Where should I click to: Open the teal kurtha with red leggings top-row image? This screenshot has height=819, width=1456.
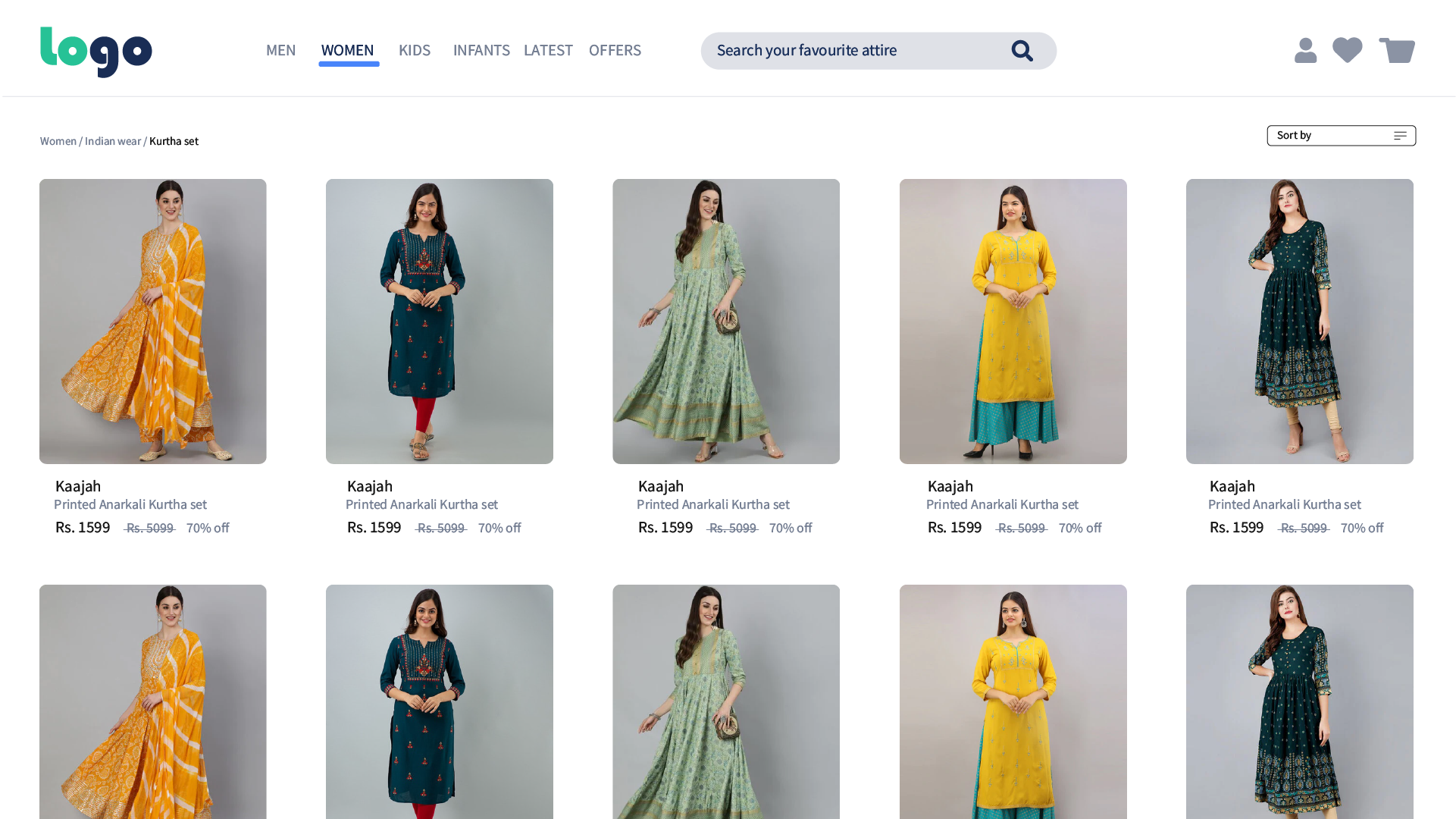(440, 322)
